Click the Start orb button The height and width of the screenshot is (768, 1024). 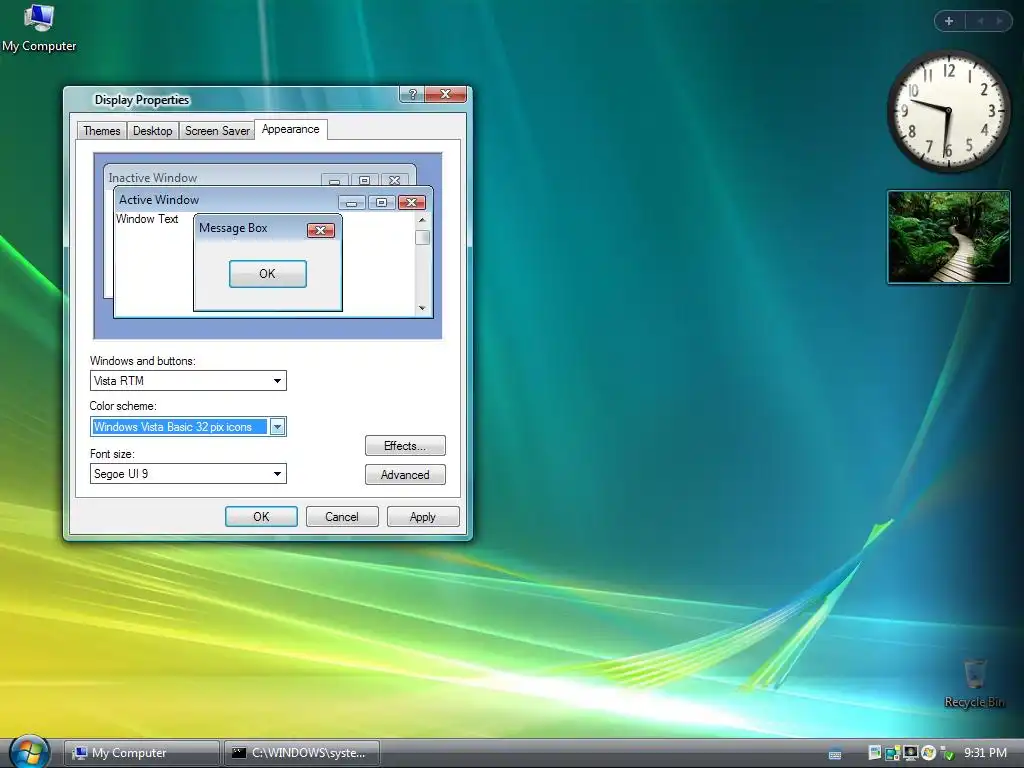tap(29, 752)
